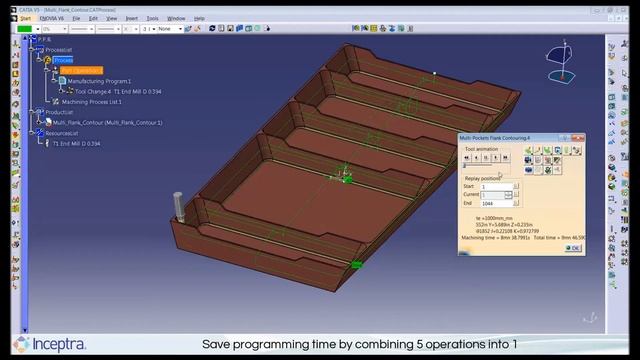Screen dimensions: 640x360
Task: Click the Current position spinner arrows
Action: [509, 195]
